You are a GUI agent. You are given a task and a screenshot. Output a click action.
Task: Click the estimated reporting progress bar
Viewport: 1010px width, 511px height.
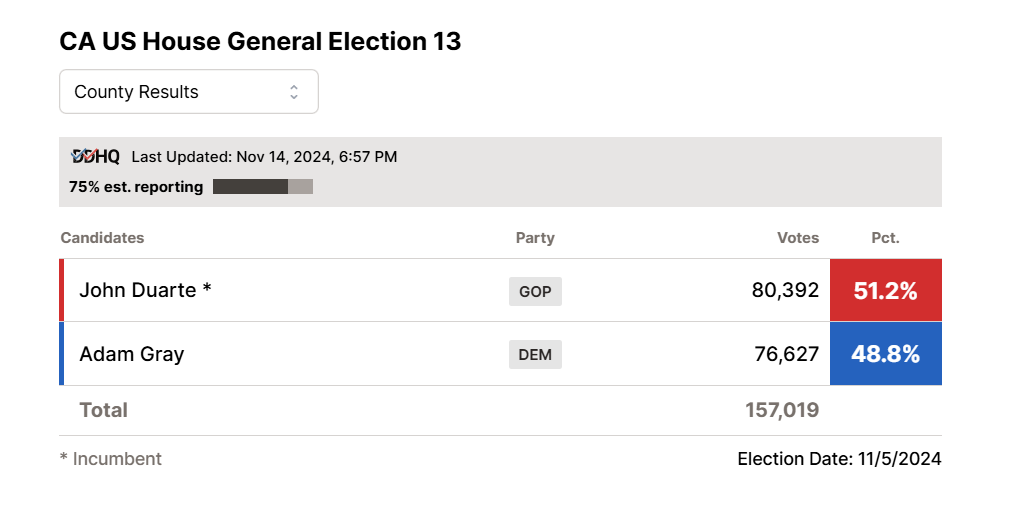[x=263, y=186]
